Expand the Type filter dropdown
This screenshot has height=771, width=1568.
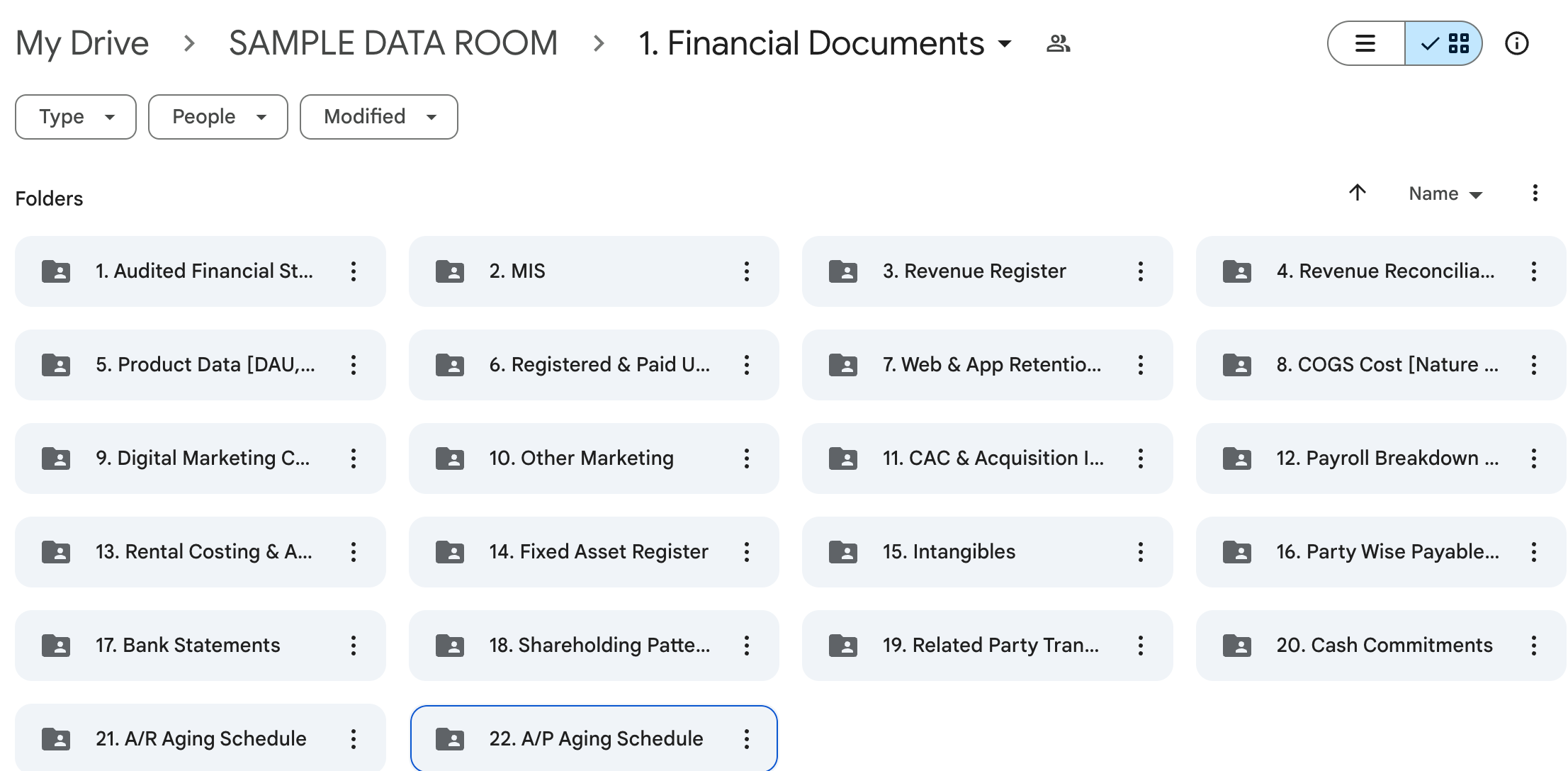76,117
